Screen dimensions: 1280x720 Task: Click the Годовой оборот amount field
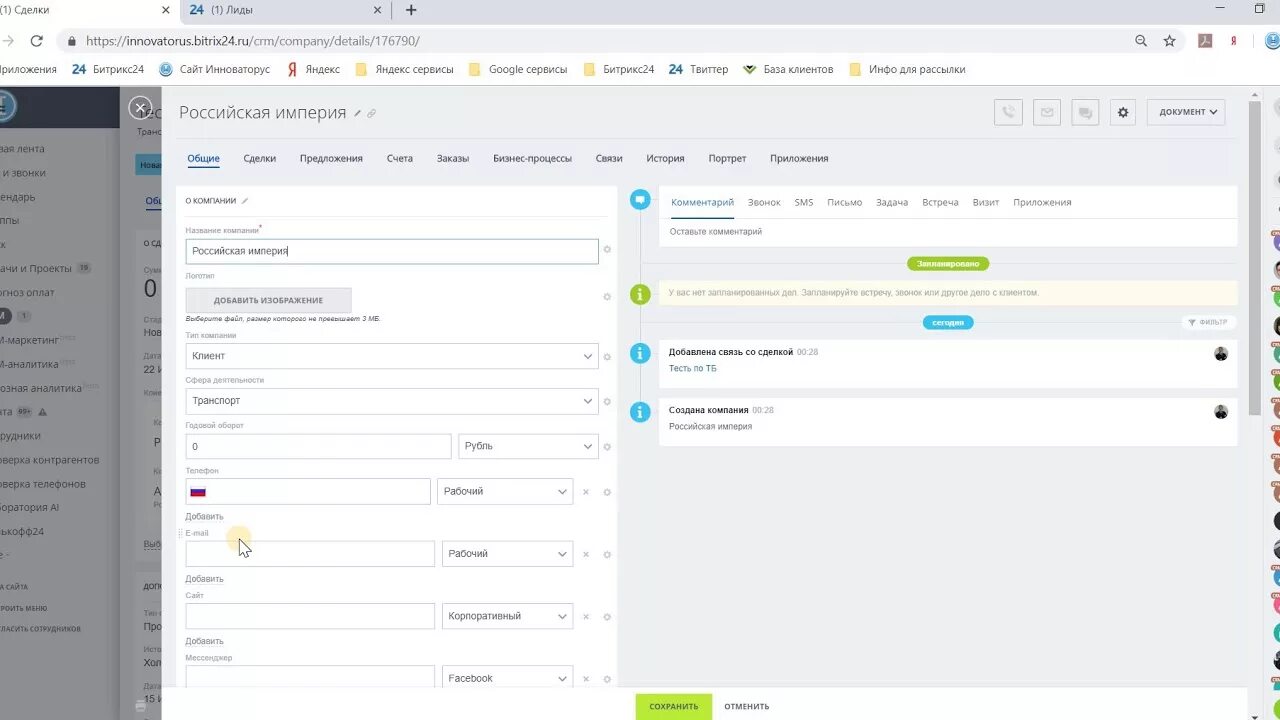[x=318, y=446]
